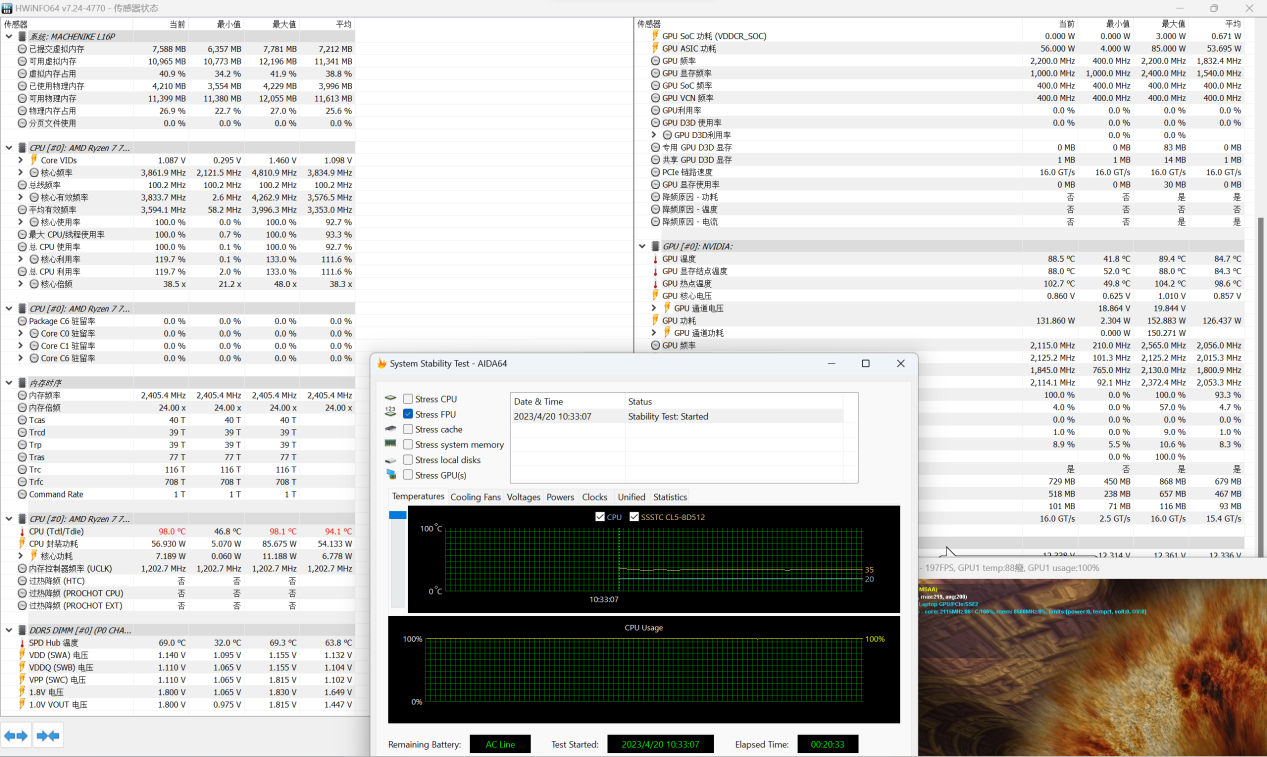Click the expand columns double-arrow button
Screen dimensions: 1267x757
(17, 736)
